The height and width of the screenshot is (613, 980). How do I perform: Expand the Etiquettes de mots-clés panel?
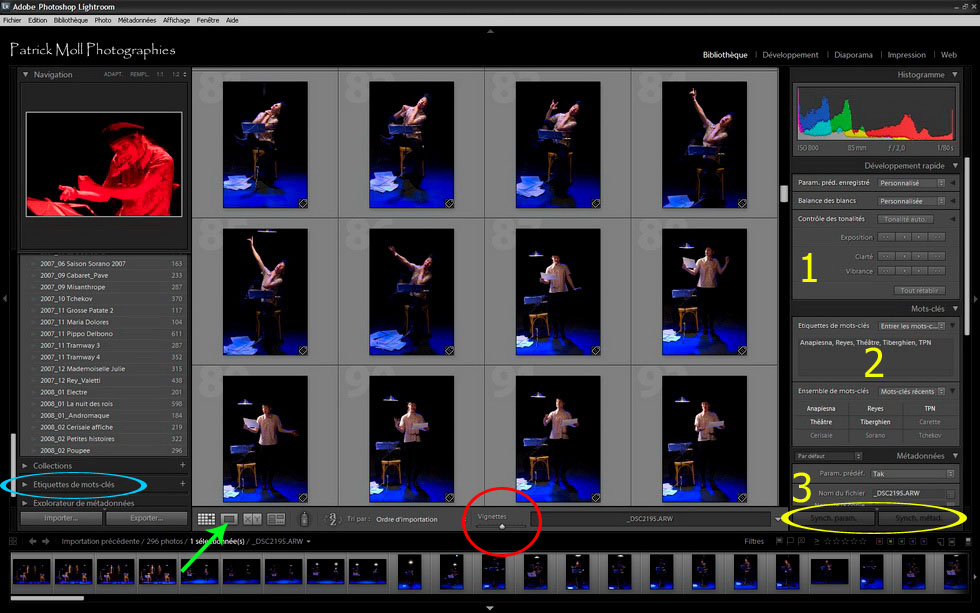(26, 485)
